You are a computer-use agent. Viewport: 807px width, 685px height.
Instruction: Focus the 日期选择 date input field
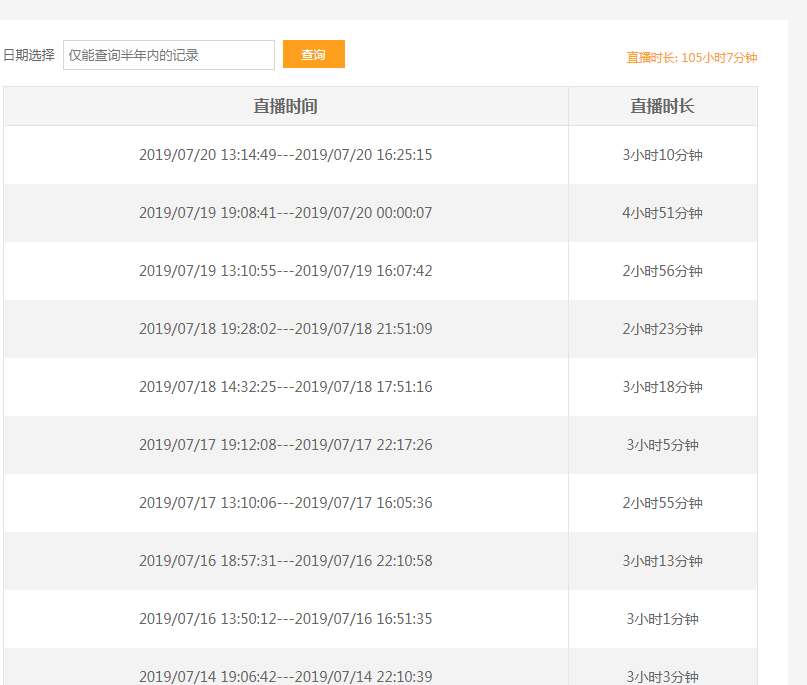coord(169,55)
